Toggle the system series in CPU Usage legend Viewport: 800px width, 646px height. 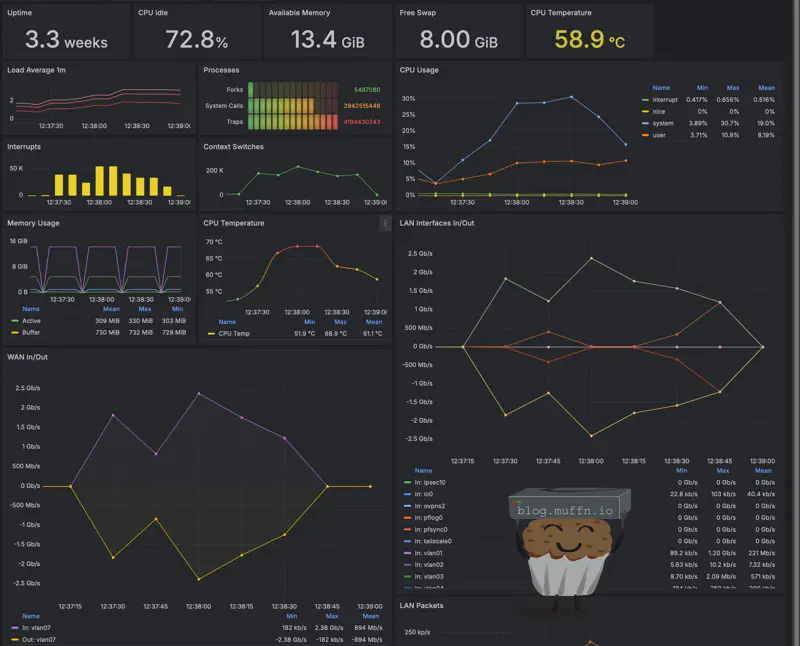pos(663,123)
